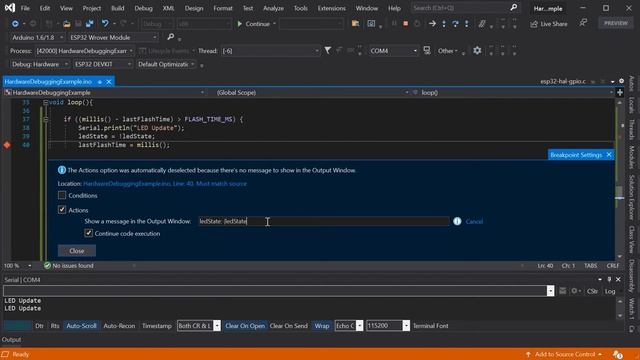The height and width of the screenshot is (360, 640).
Task: Click the Step Over icon
Action: tap(455, 24)
